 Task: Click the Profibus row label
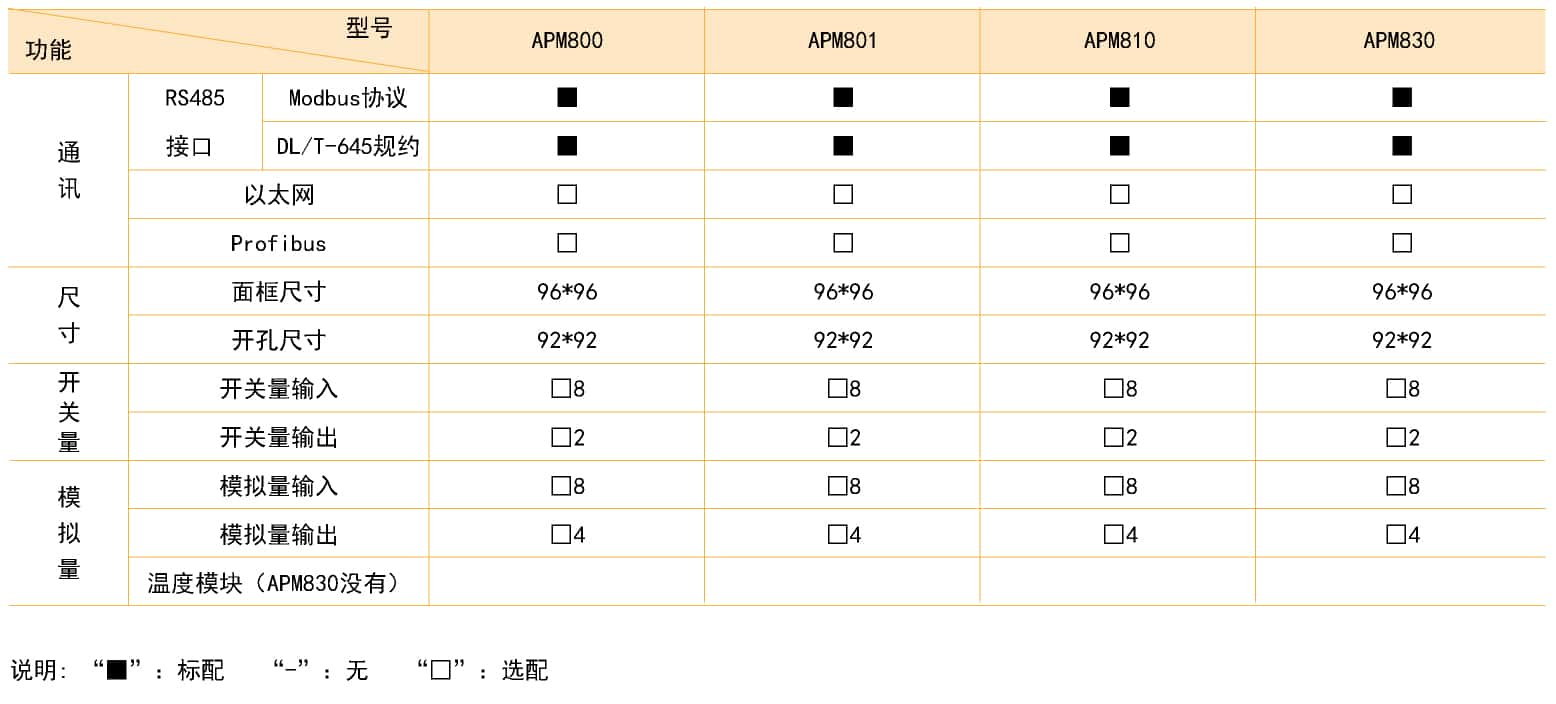[x=279, y=243]
